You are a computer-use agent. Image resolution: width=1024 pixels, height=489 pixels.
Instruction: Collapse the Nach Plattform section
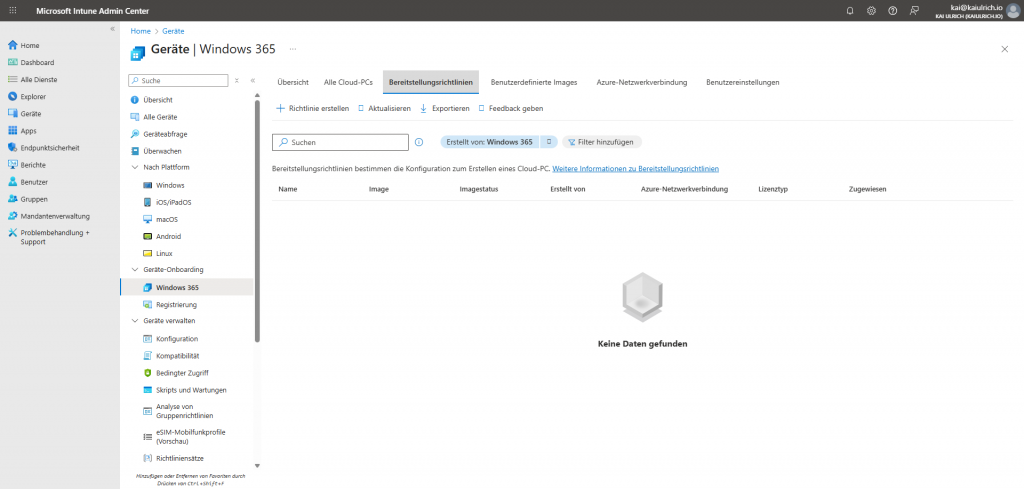(135, 167)
